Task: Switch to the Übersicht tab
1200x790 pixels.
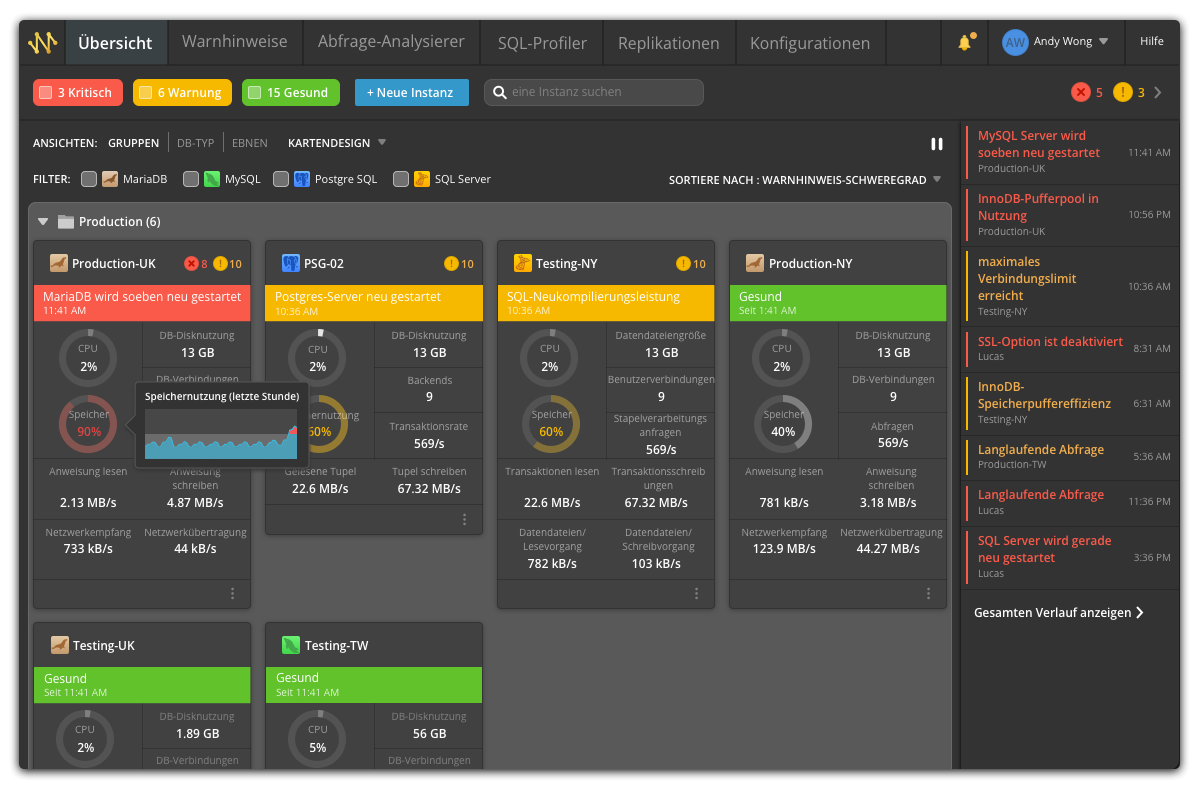Action: click(115, 43)
